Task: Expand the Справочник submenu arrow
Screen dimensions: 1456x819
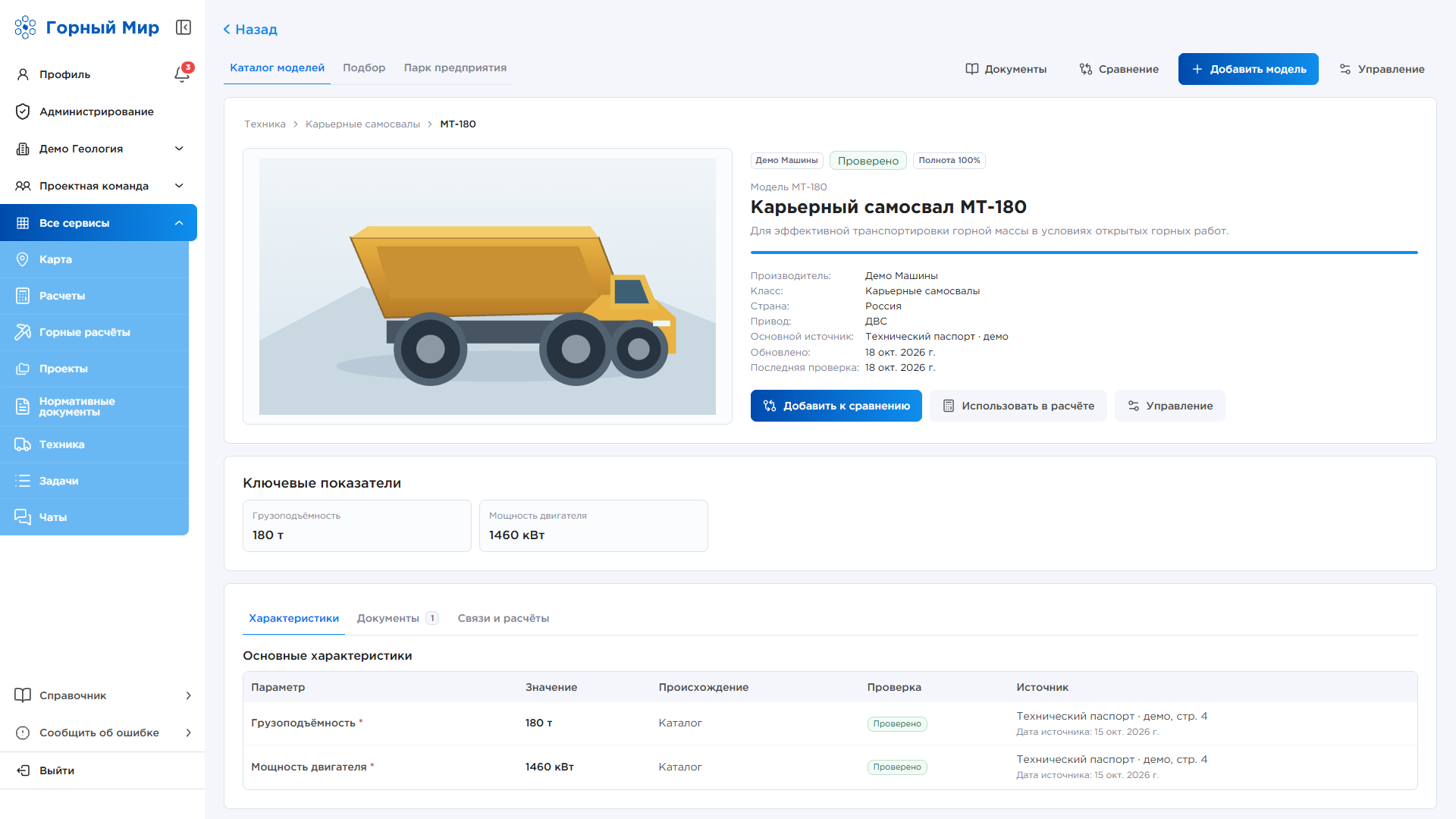Action: tap(188, 695)
